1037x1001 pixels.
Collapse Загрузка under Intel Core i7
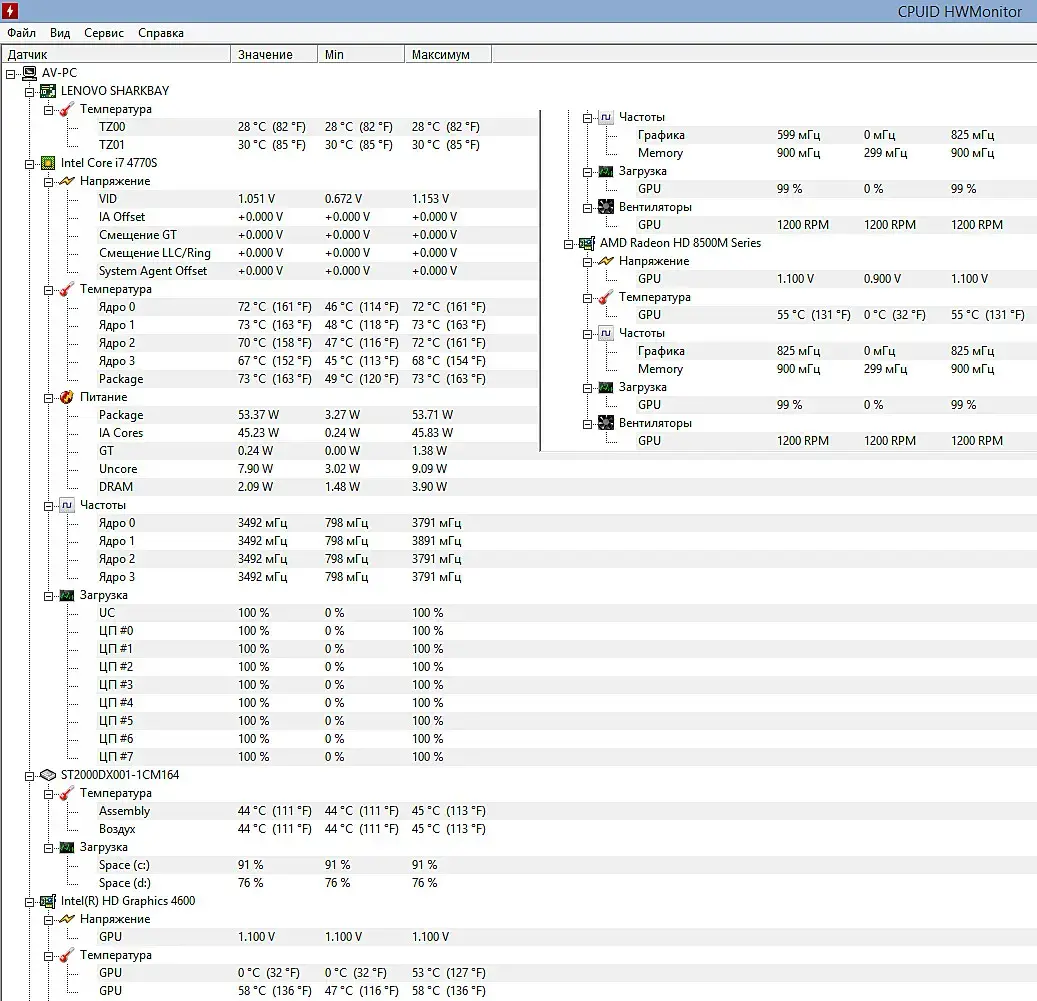click(x=48, y=596)
